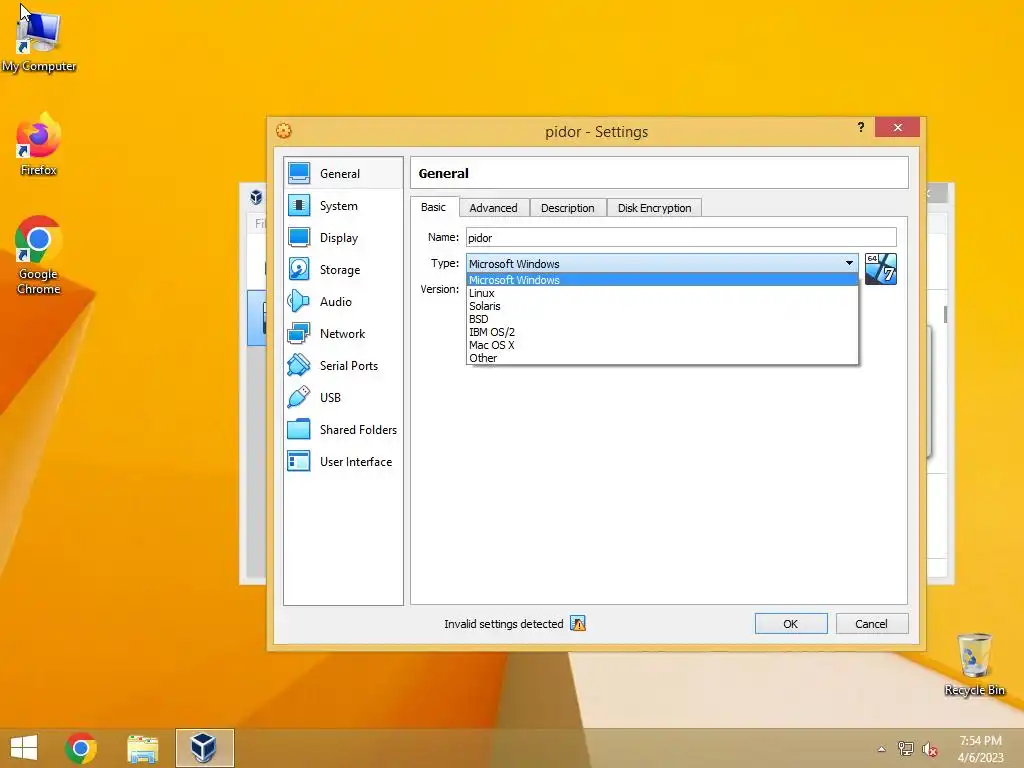Click the muted volume tray icon
Viewport: 1024px width, 768px height.
click(929, 749)
